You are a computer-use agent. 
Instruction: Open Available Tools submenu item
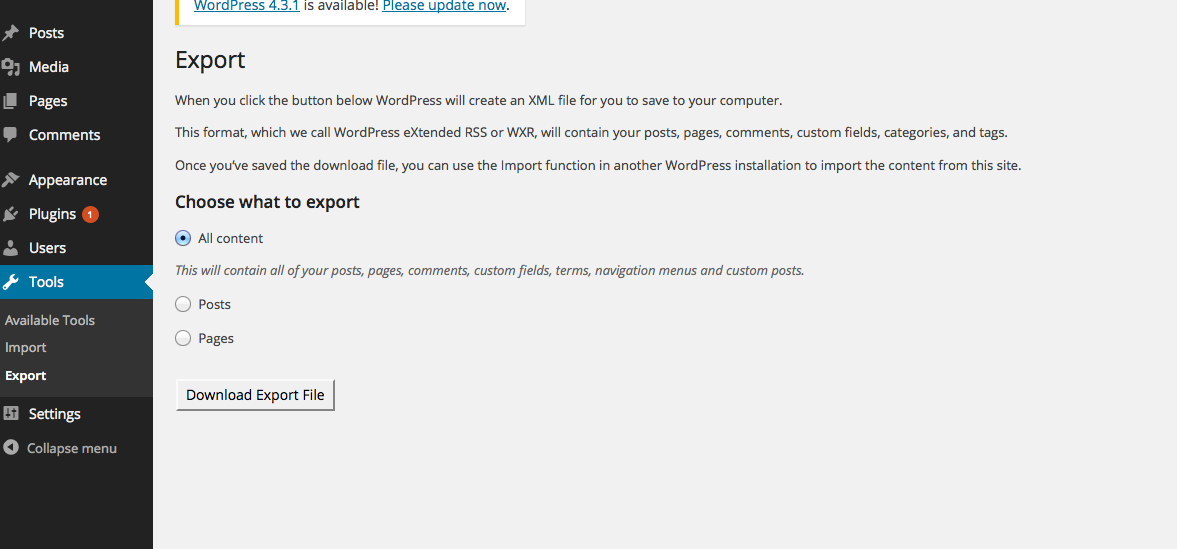point(50,320)
